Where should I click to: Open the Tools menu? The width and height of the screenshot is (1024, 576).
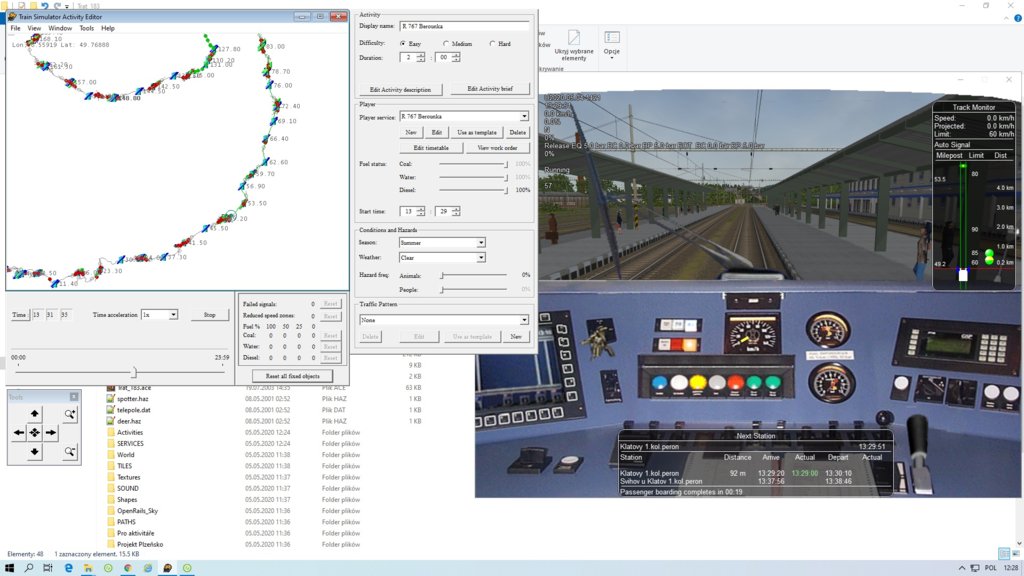coord(87,28)
